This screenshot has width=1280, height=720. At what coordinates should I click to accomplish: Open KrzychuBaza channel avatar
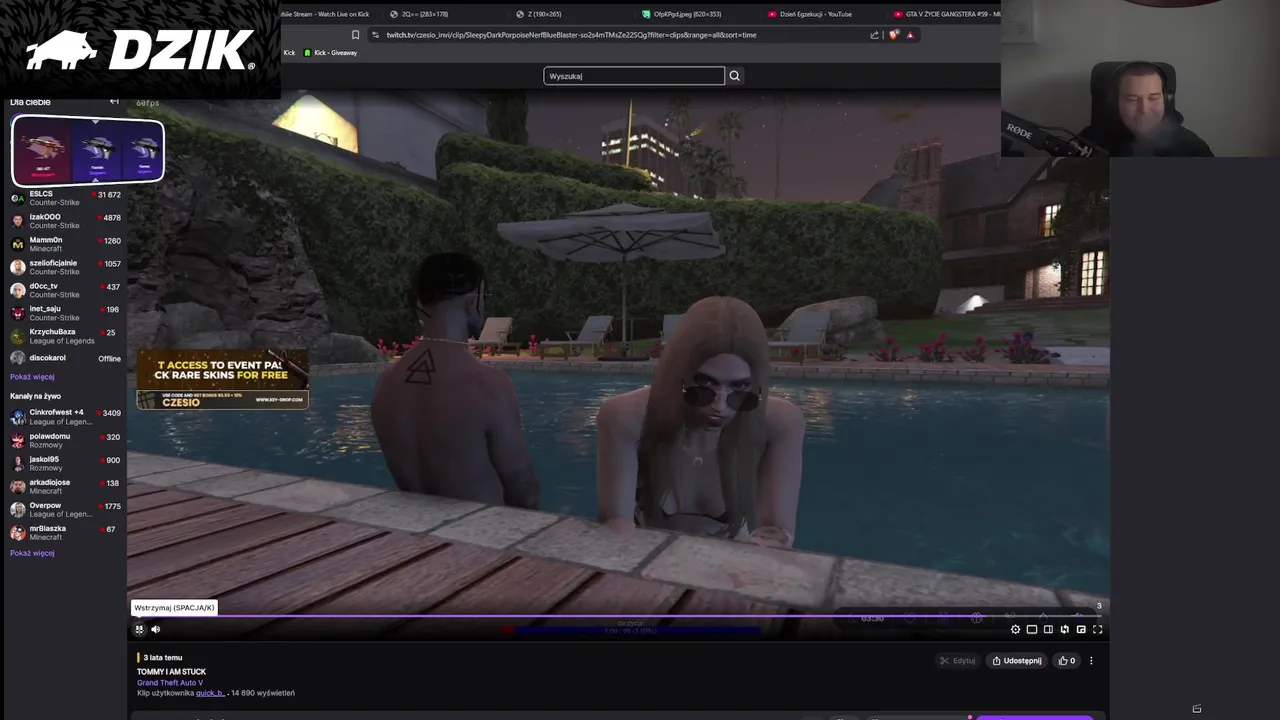click(17, 336)
